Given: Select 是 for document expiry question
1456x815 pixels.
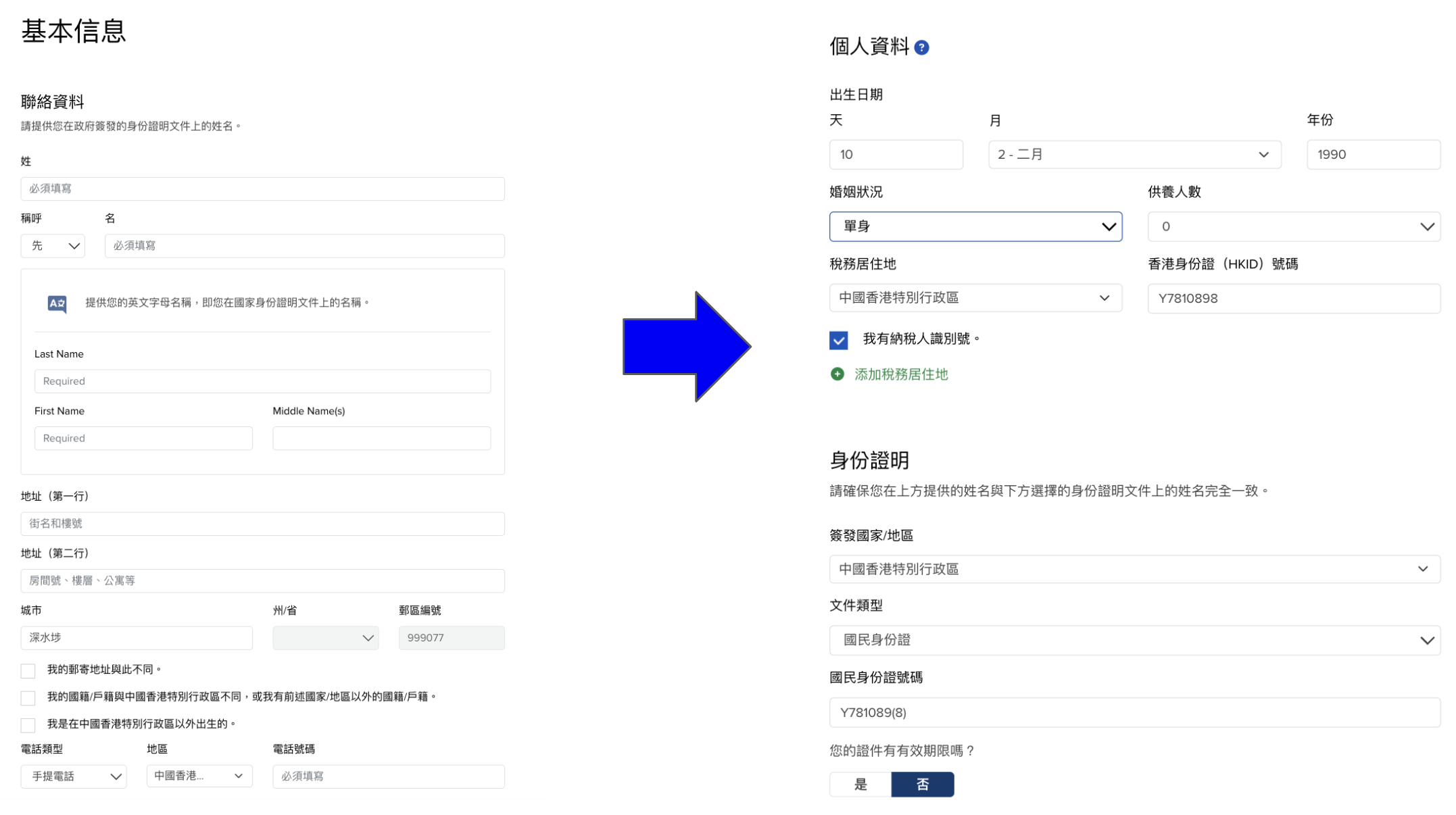Looking at the screenshot, I should 860,784.
